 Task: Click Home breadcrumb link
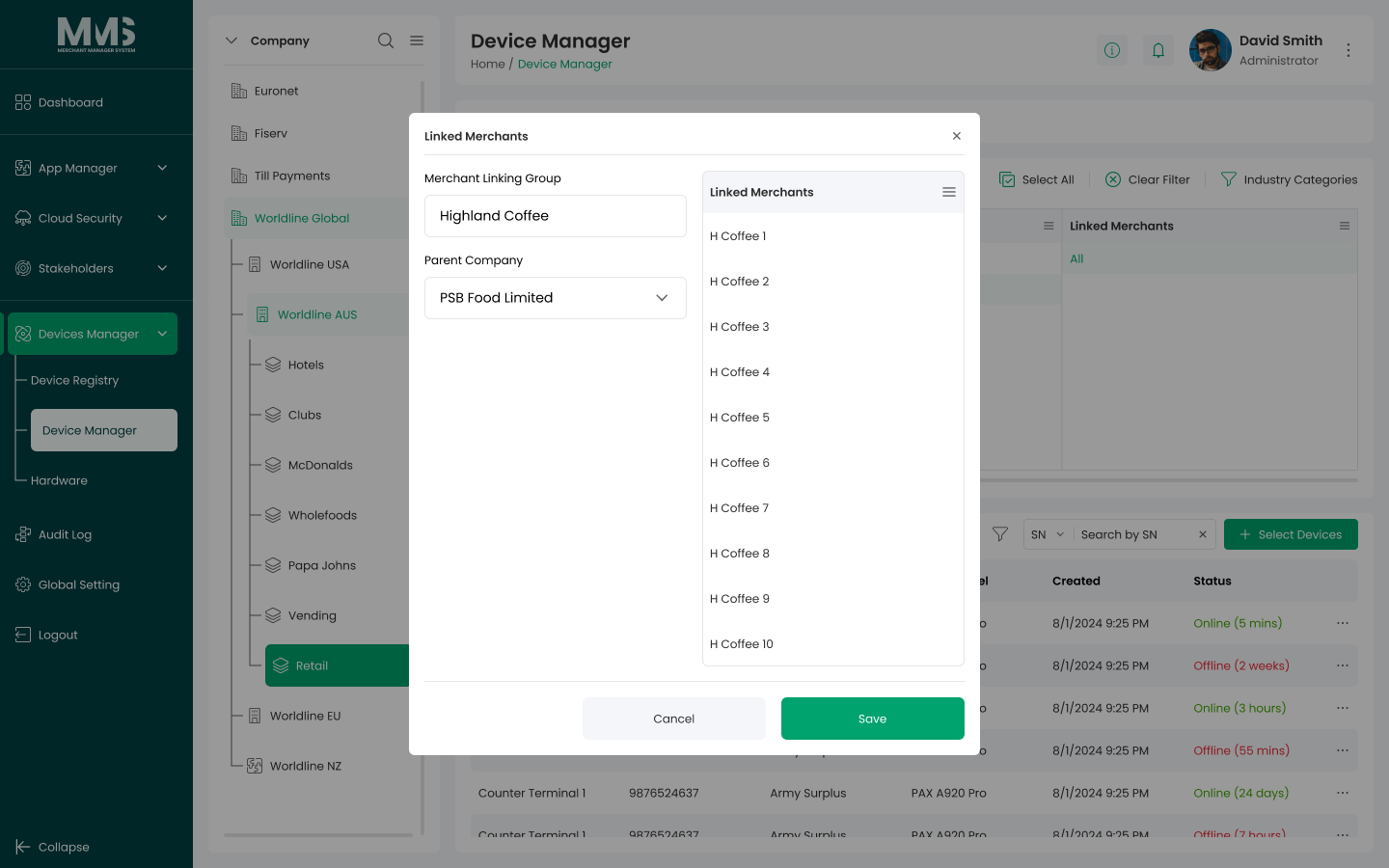point(488,64)
